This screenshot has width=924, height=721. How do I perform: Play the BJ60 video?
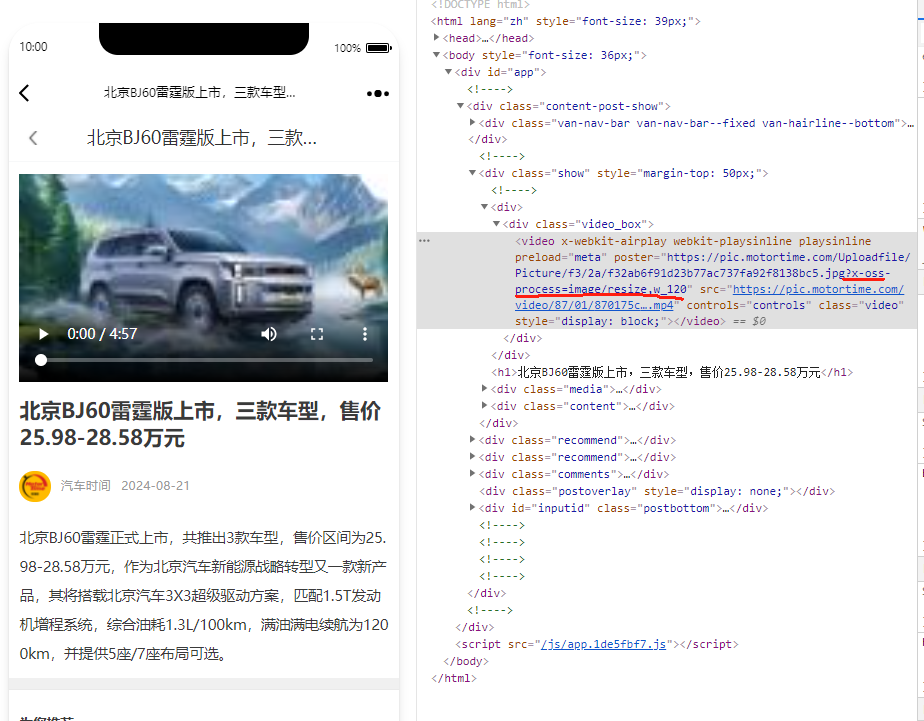(43, 334)
